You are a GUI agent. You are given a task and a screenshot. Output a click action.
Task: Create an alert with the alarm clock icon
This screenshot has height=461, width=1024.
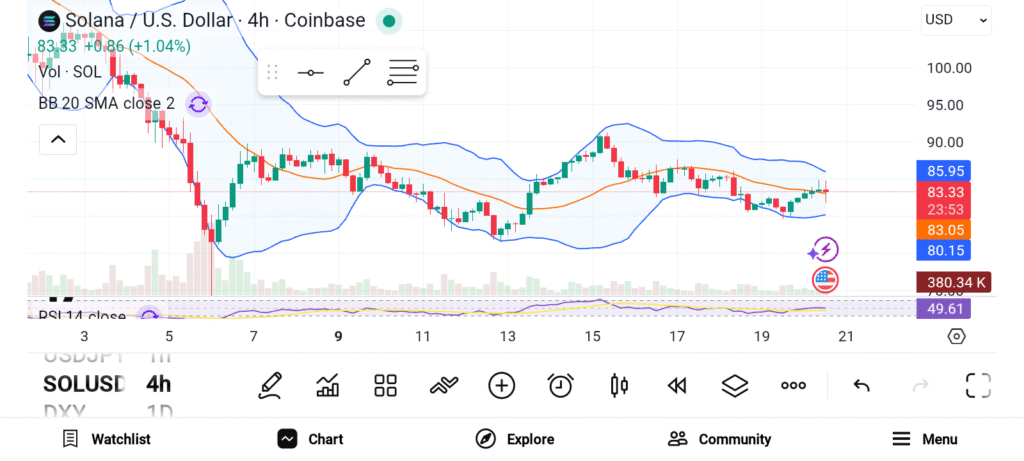coord(560,385)
